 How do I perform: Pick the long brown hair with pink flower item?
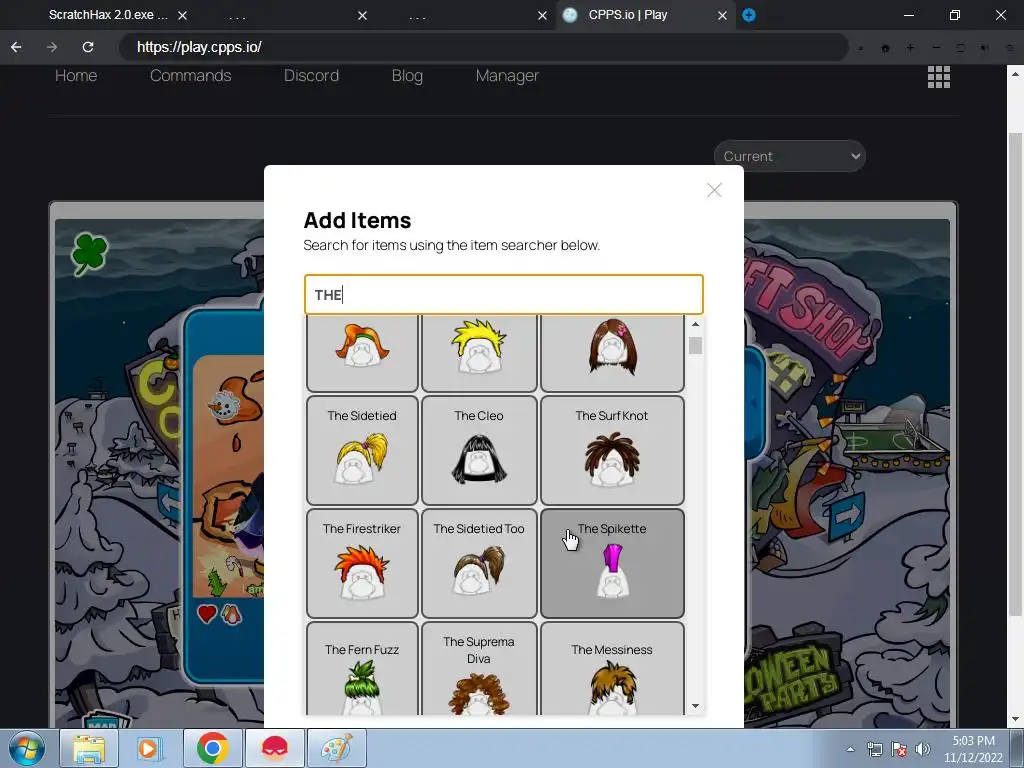point(612,353)
